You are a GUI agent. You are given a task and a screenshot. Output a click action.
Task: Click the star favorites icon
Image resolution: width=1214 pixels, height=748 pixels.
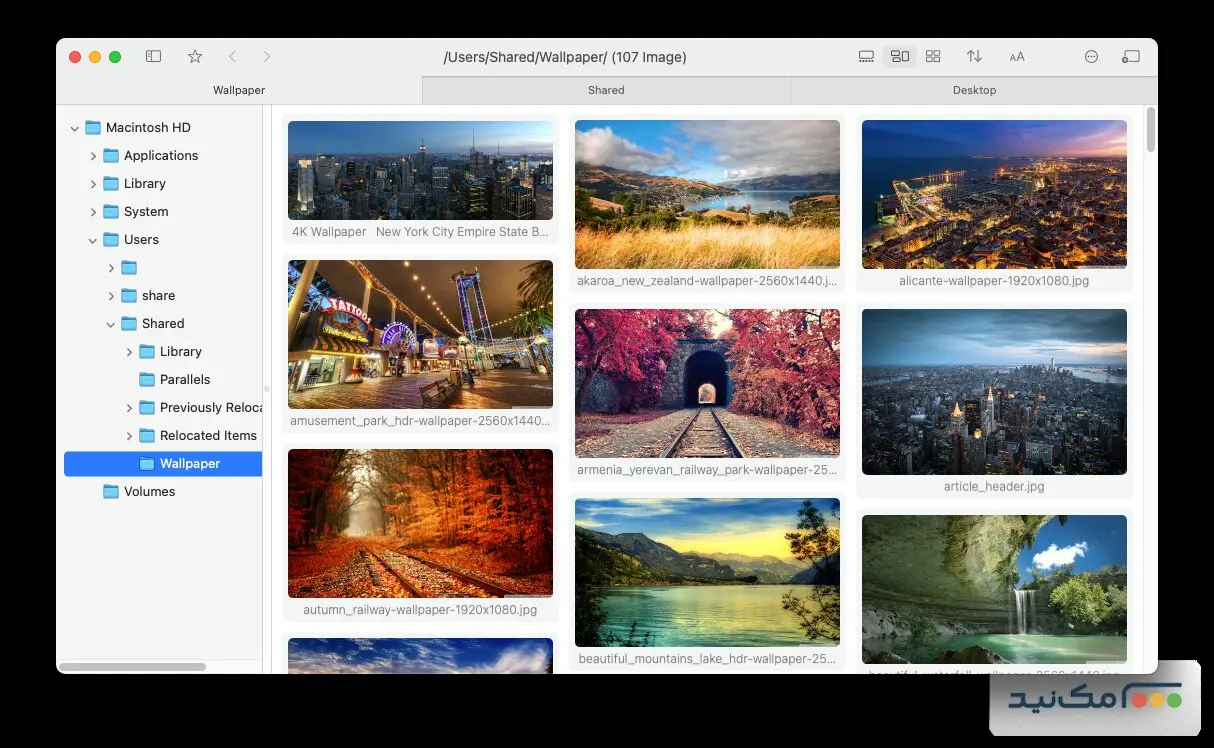[195, 57]
